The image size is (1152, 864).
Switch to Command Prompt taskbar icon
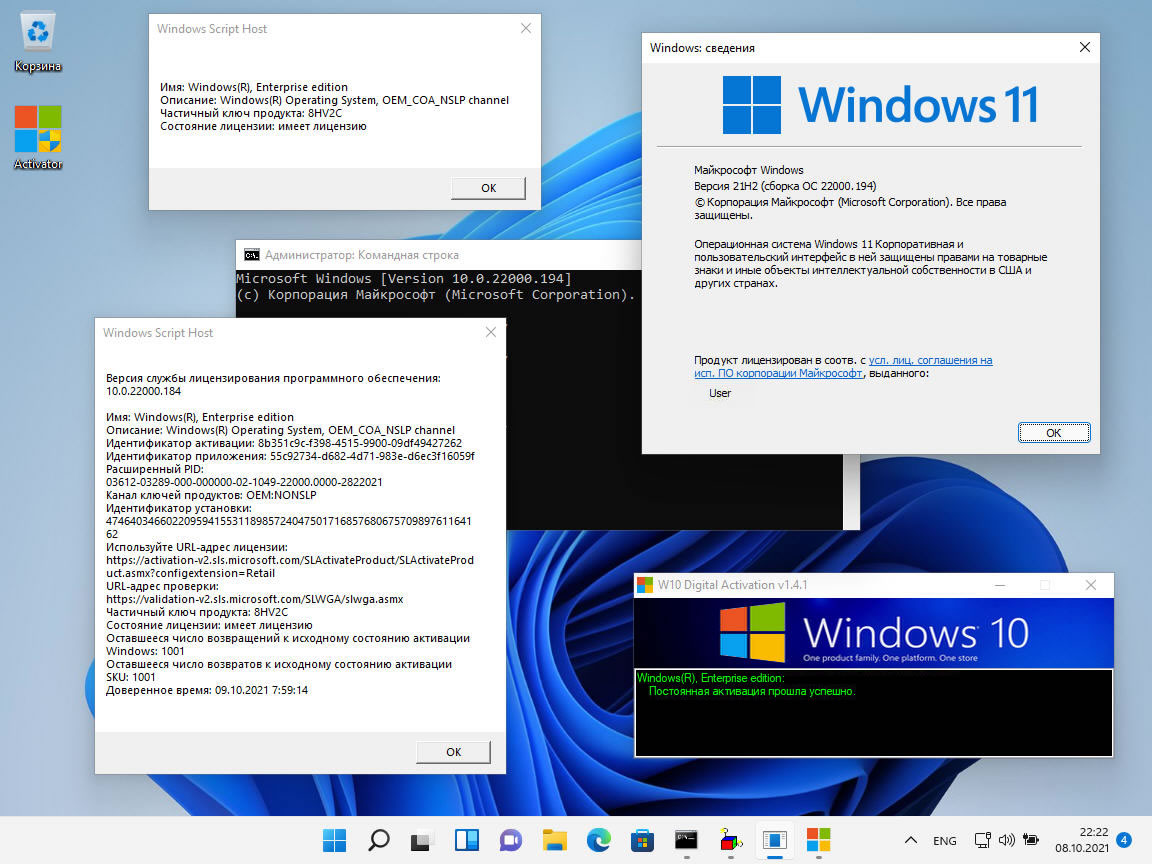pos(686,840)
